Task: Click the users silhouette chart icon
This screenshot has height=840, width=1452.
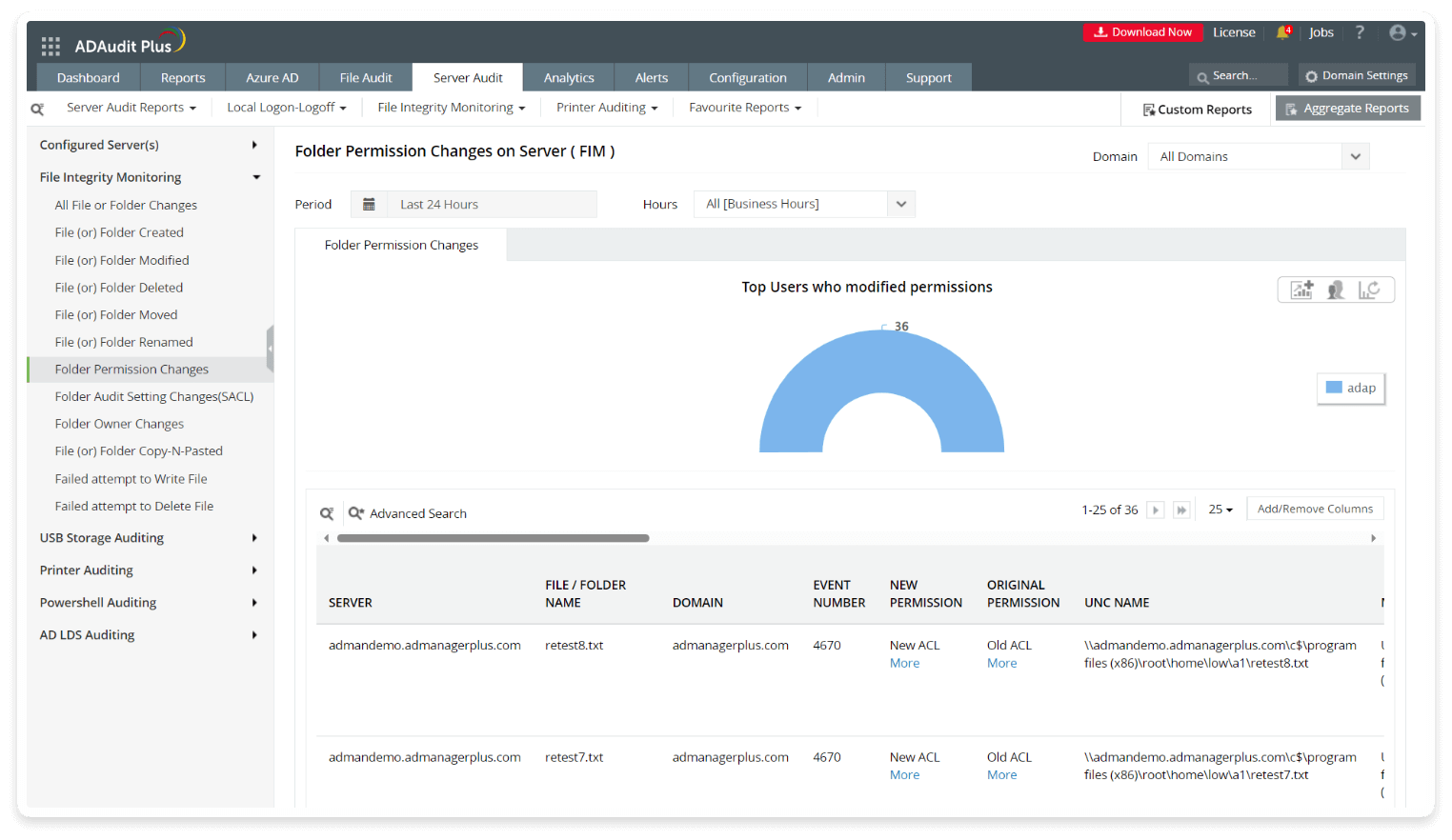Action: click(x=1336, y=290)
